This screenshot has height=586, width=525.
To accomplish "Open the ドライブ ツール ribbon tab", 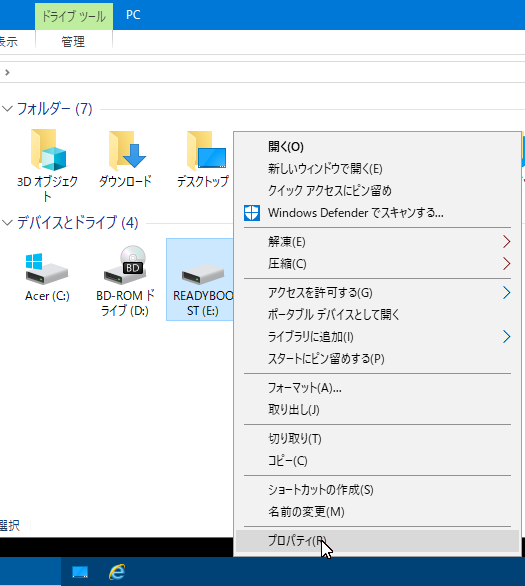I will click(x=74, y=16).
